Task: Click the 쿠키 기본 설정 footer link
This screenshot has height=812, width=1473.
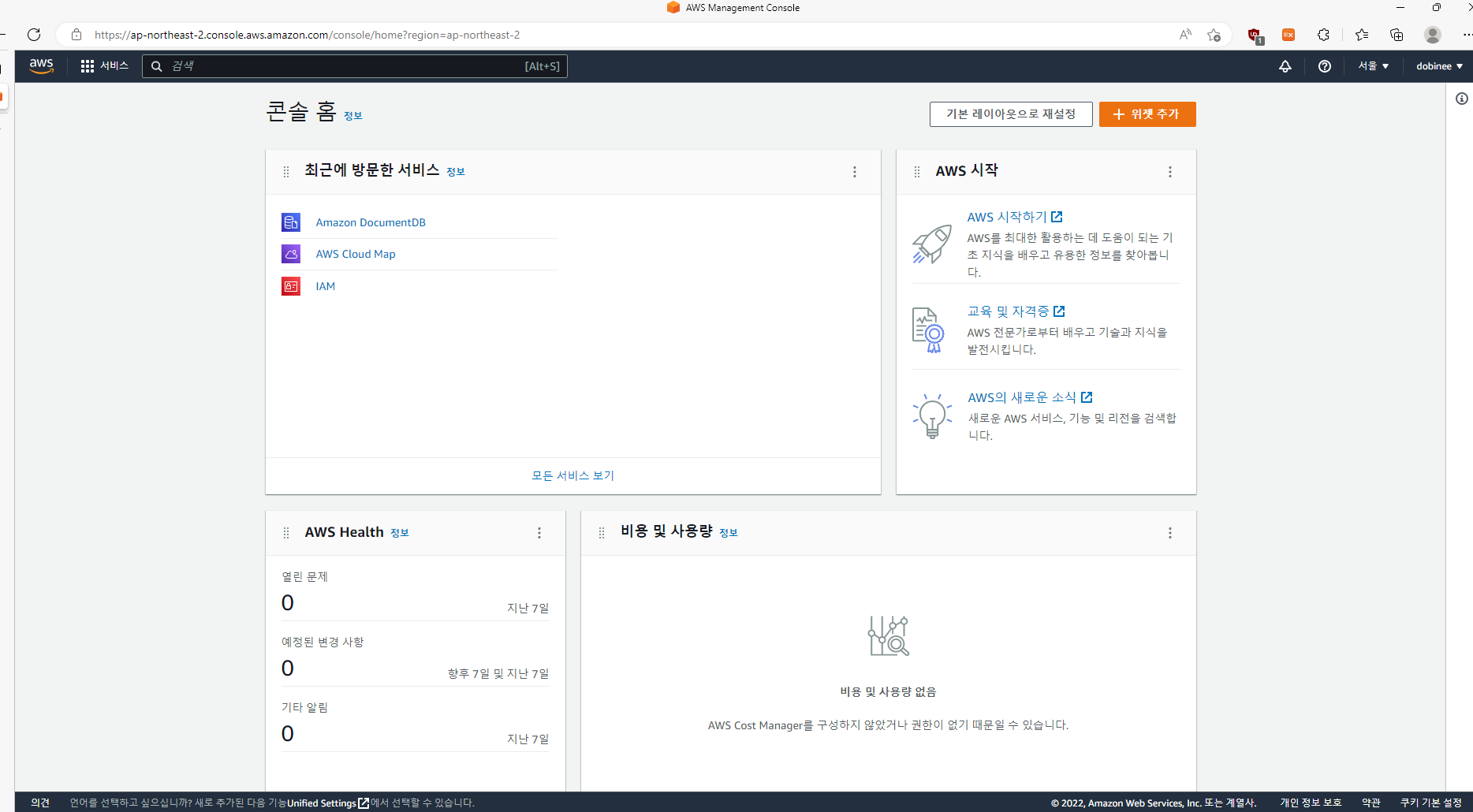Action: coord(1431,803)
